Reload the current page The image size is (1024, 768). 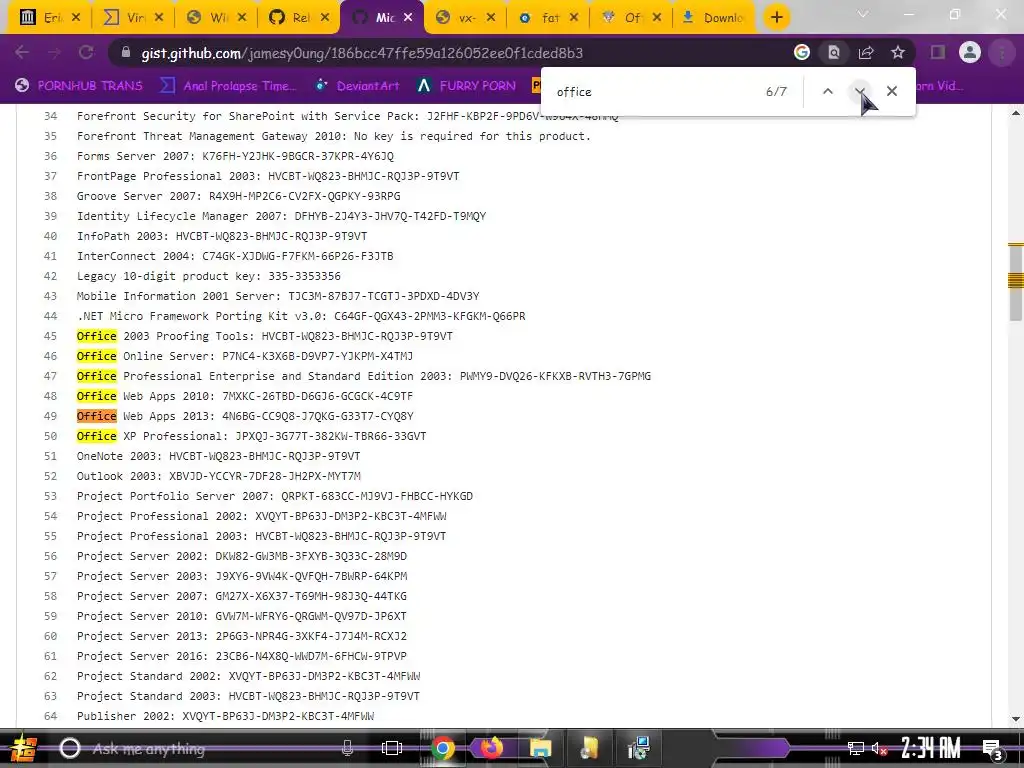click(x=86, y=52)
